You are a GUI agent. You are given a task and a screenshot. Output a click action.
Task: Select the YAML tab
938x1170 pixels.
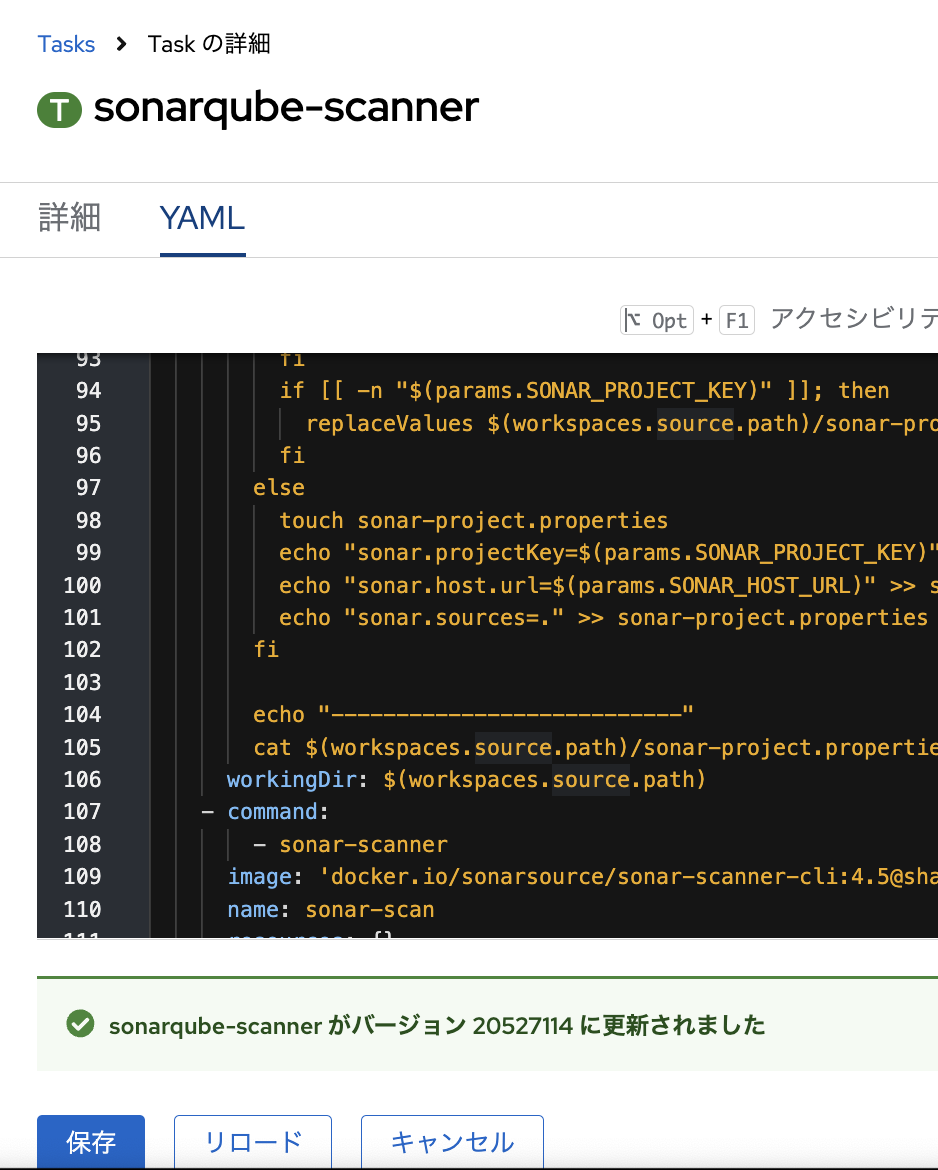pyautogui.click(x=202, y=218)
